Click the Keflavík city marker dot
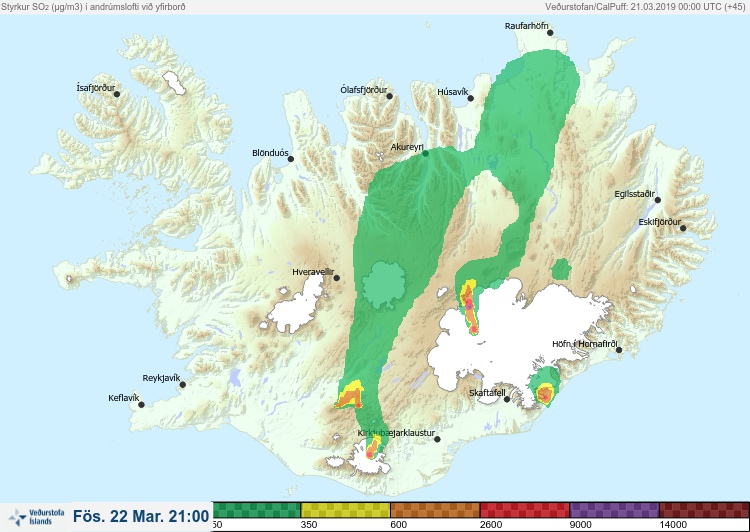Image resolution: width=750 pixels, height=532 pixels. 142,405
